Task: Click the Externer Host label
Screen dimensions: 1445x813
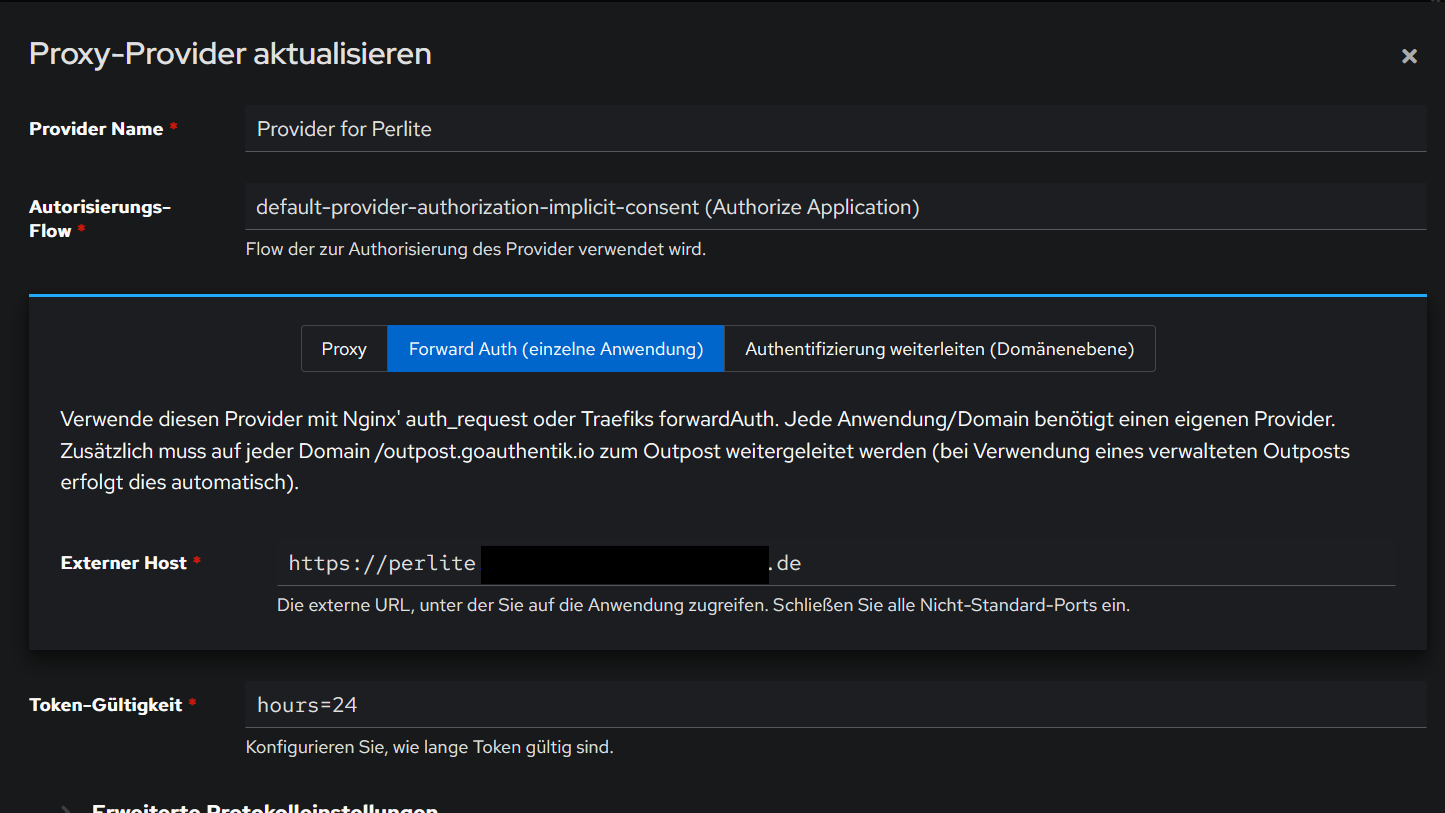Action: pos(123,563)
